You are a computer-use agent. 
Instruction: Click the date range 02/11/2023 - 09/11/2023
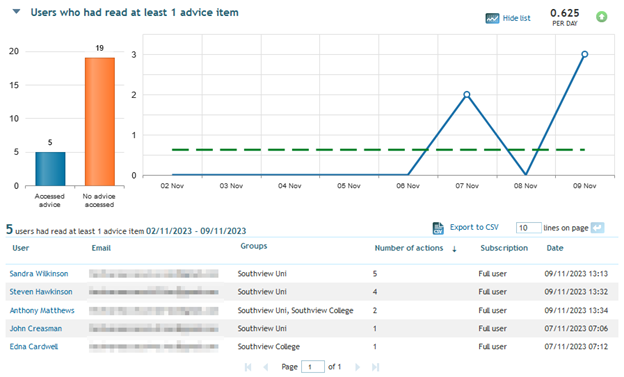tap(196, 231)
